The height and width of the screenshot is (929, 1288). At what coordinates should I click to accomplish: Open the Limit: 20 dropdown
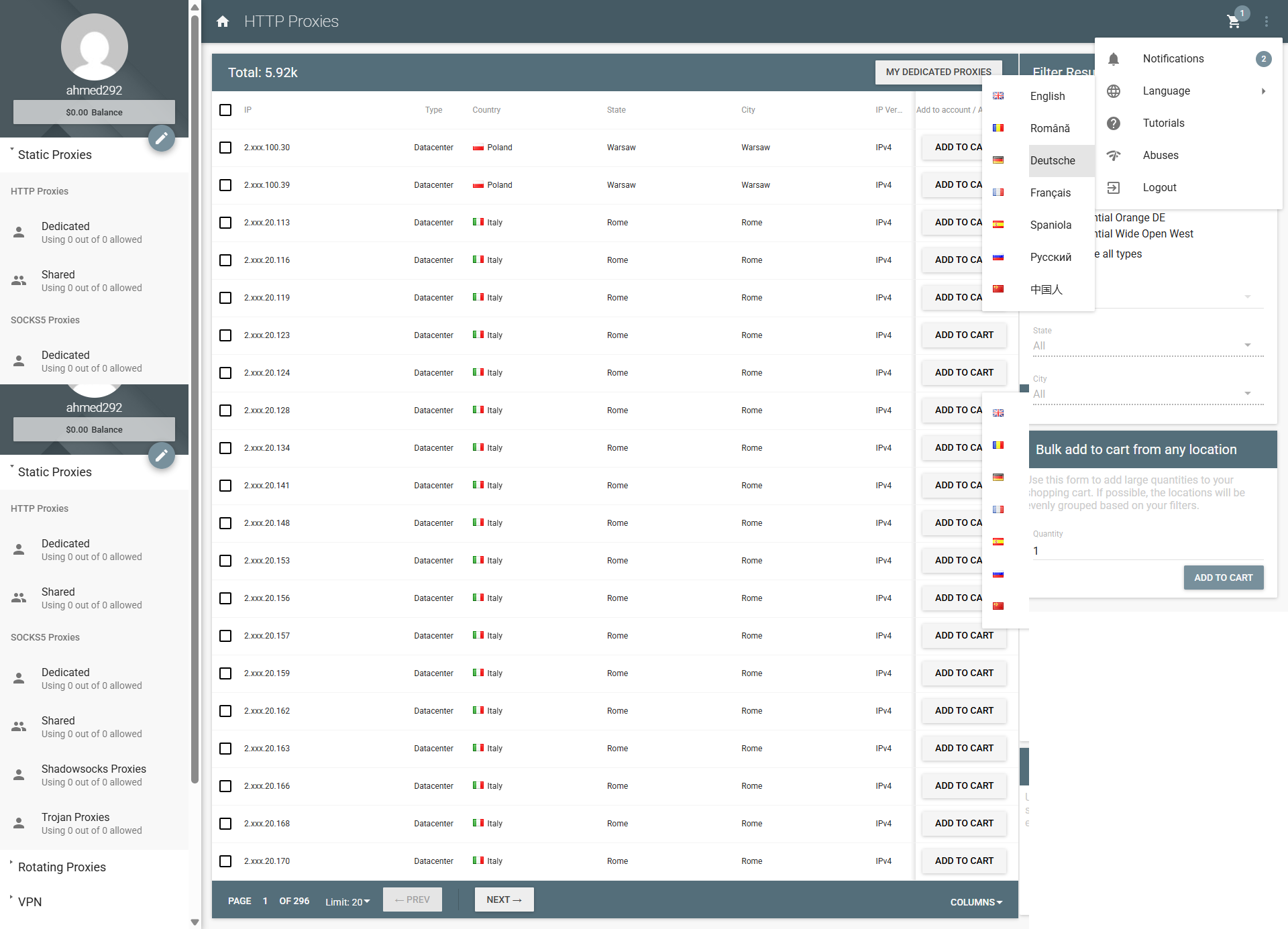pos(347,901)
